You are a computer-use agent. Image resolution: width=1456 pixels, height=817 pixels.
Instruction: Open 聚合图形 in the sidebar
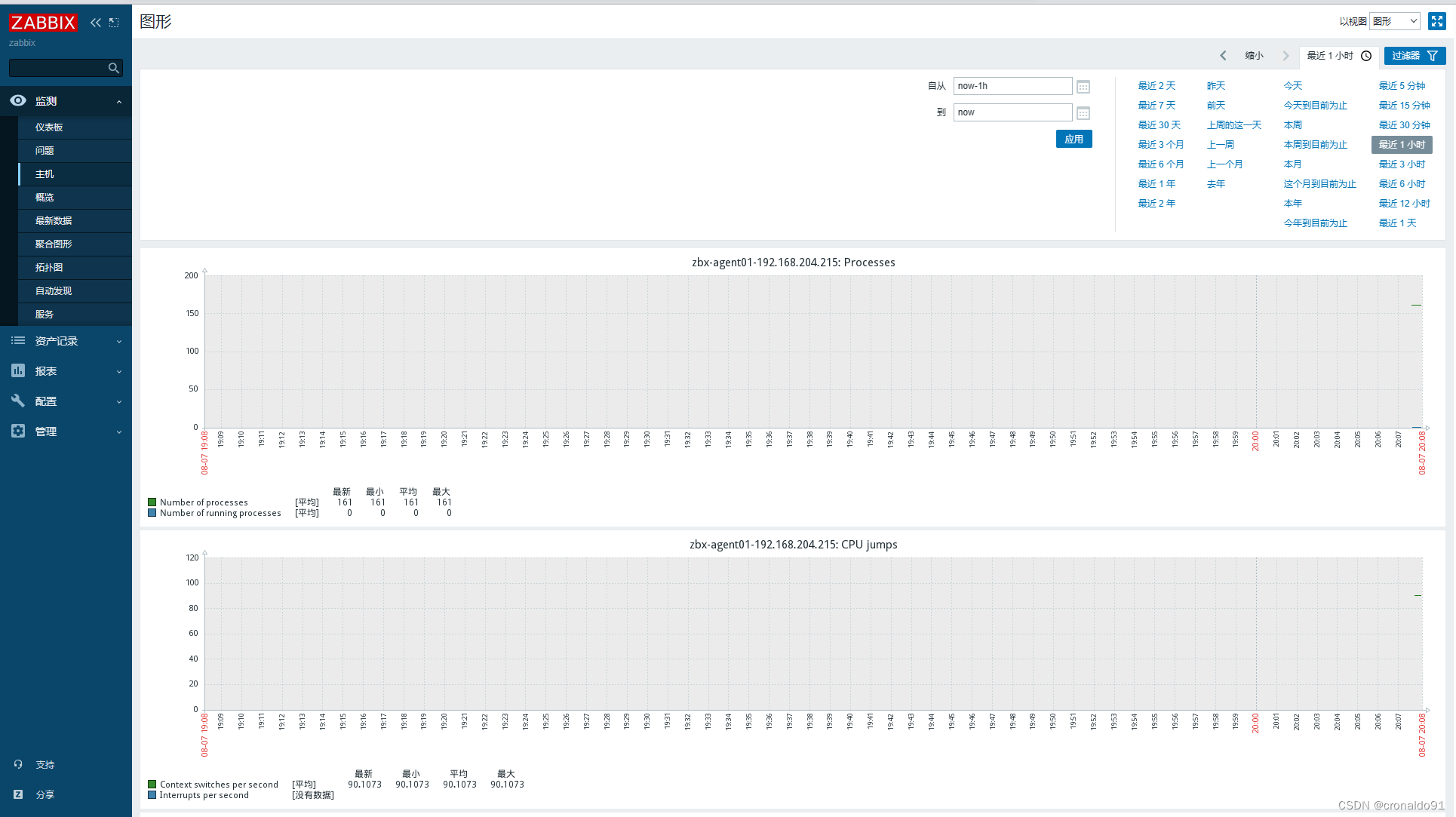(54, 244)
